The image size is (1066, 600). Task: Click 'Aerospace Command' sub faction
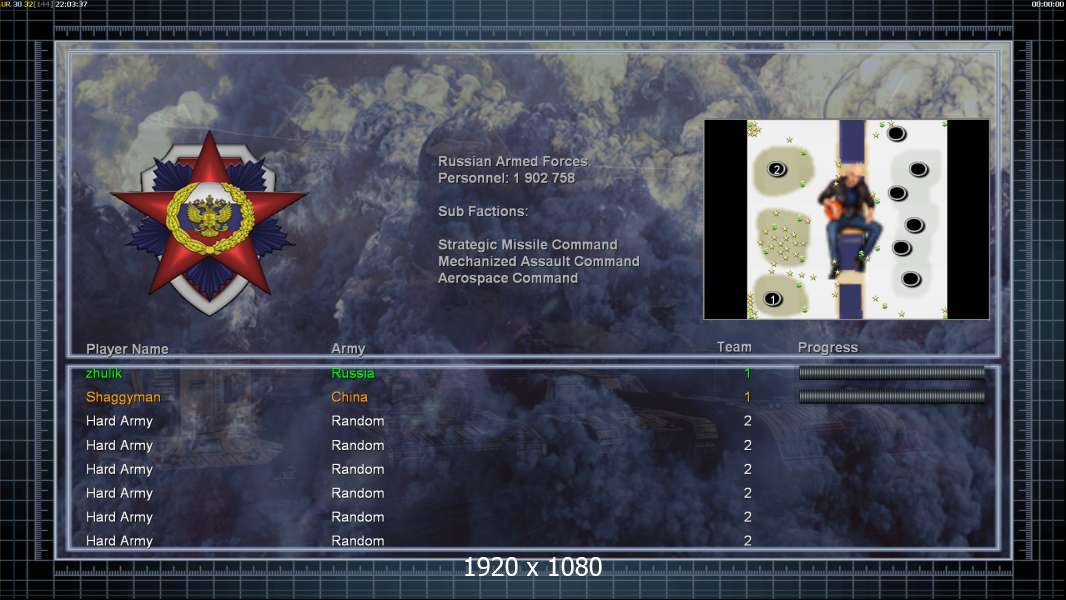coord(508,278)
